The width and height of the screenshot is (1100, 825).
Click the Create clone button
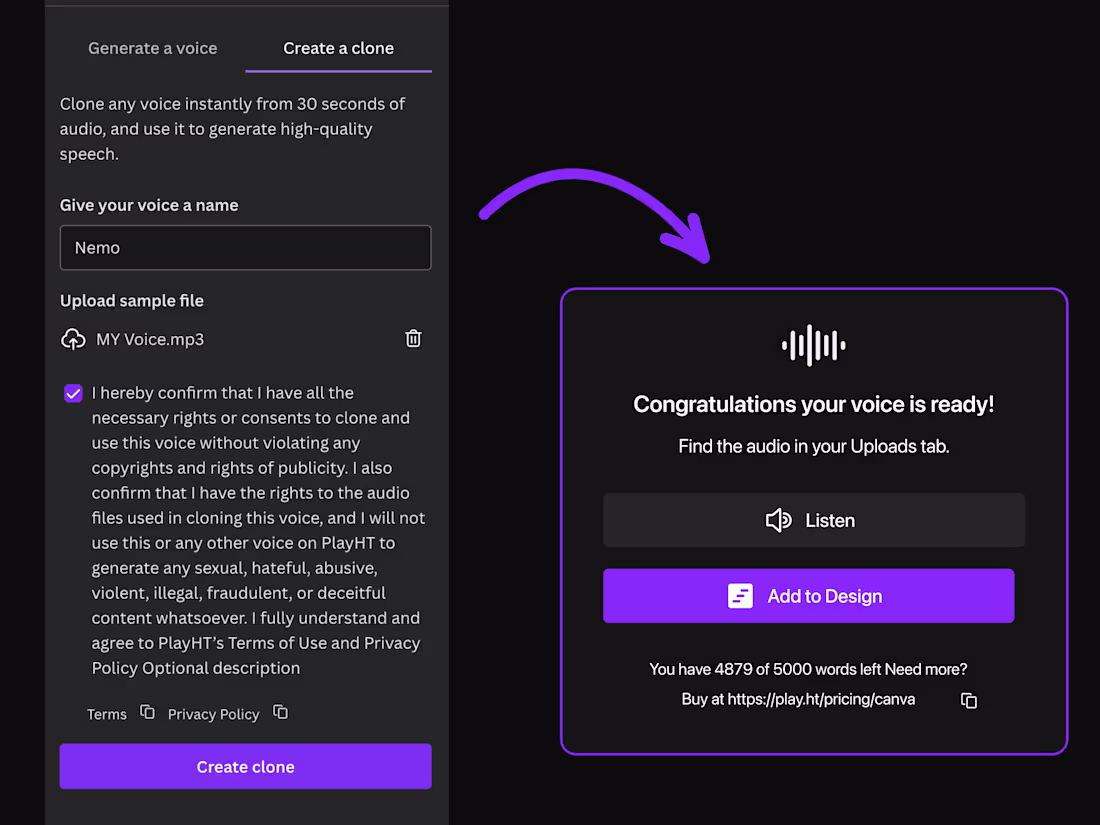[246, 766]
